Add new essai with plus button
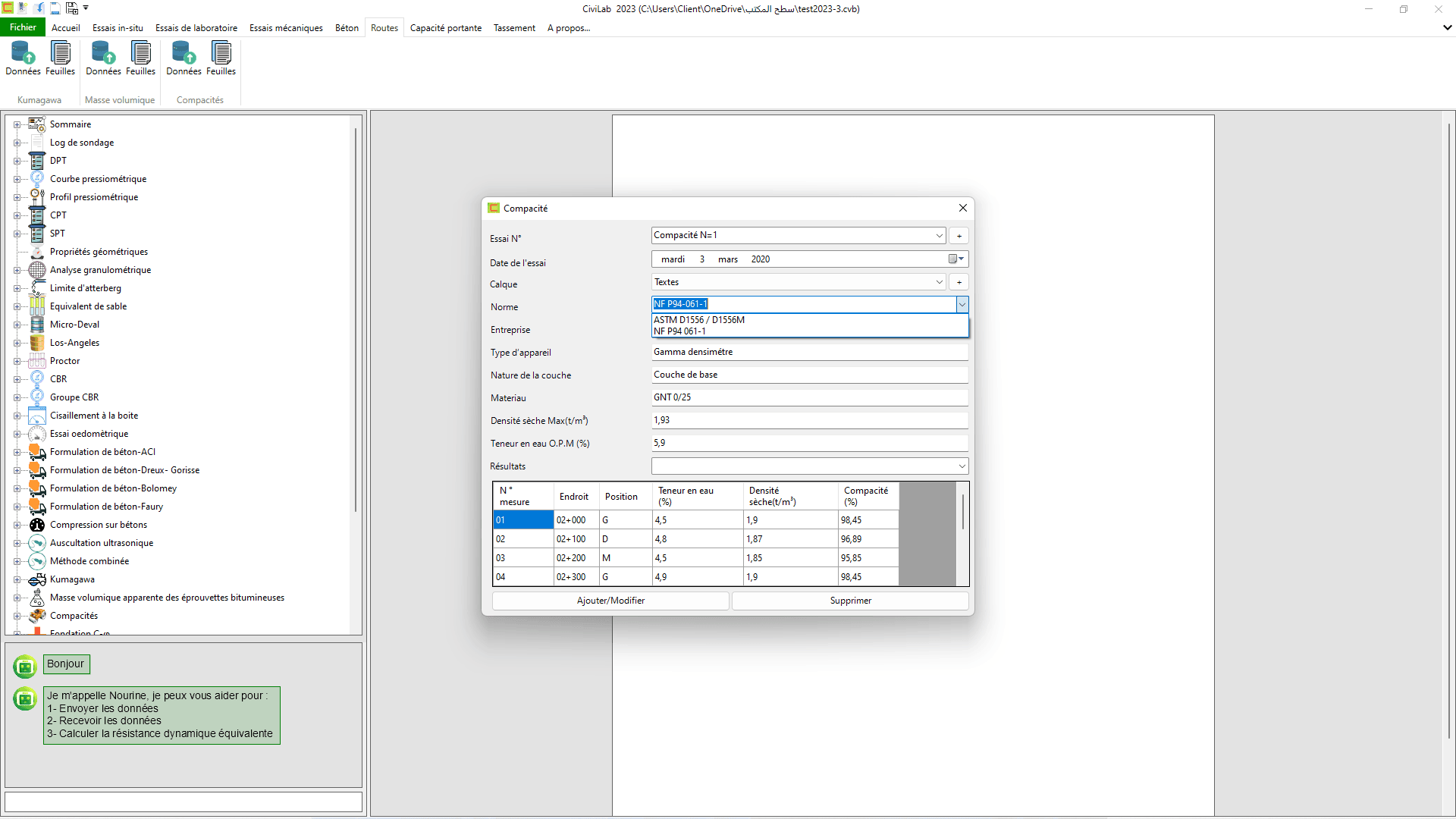The height and width of the screenshot is (819, 1456). pyautogui.click(x=959, y=236)
